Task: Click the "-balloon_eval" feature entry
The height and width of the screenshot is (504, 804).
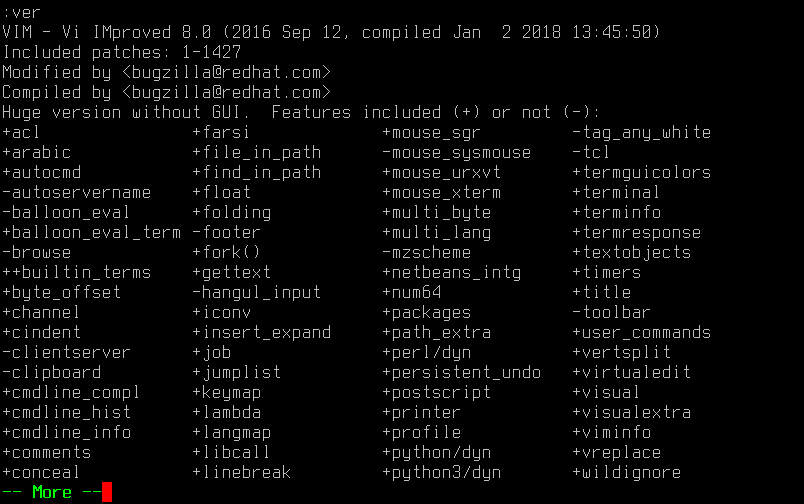Action: (66, 212)
